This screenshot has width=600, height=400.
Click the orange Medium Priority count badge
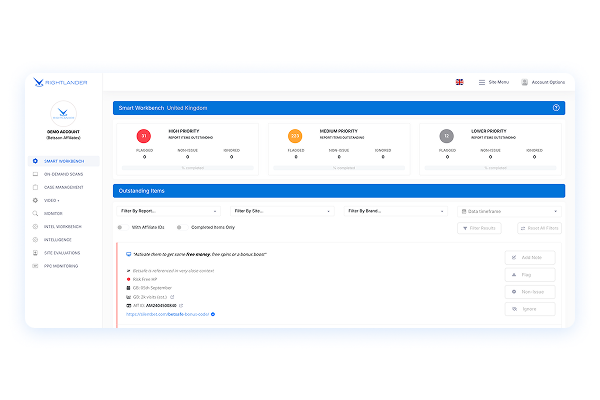click(295, 135)
